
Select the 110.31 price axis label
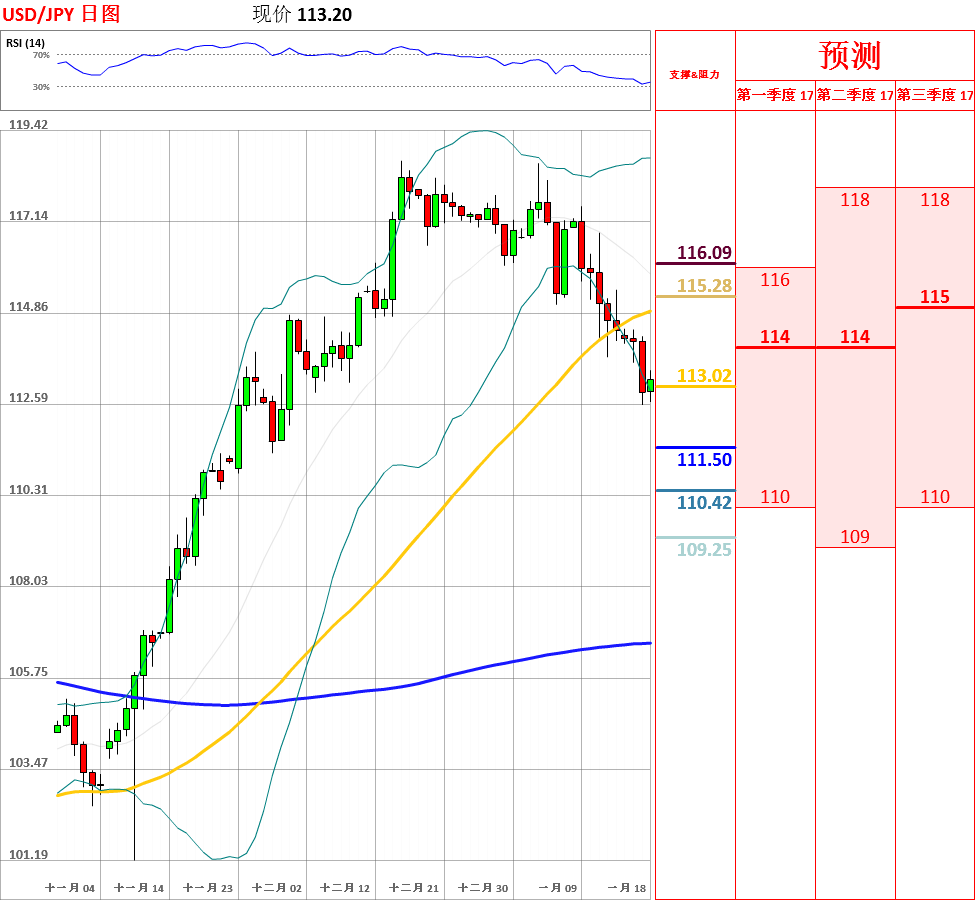click(x=28, y=489)
